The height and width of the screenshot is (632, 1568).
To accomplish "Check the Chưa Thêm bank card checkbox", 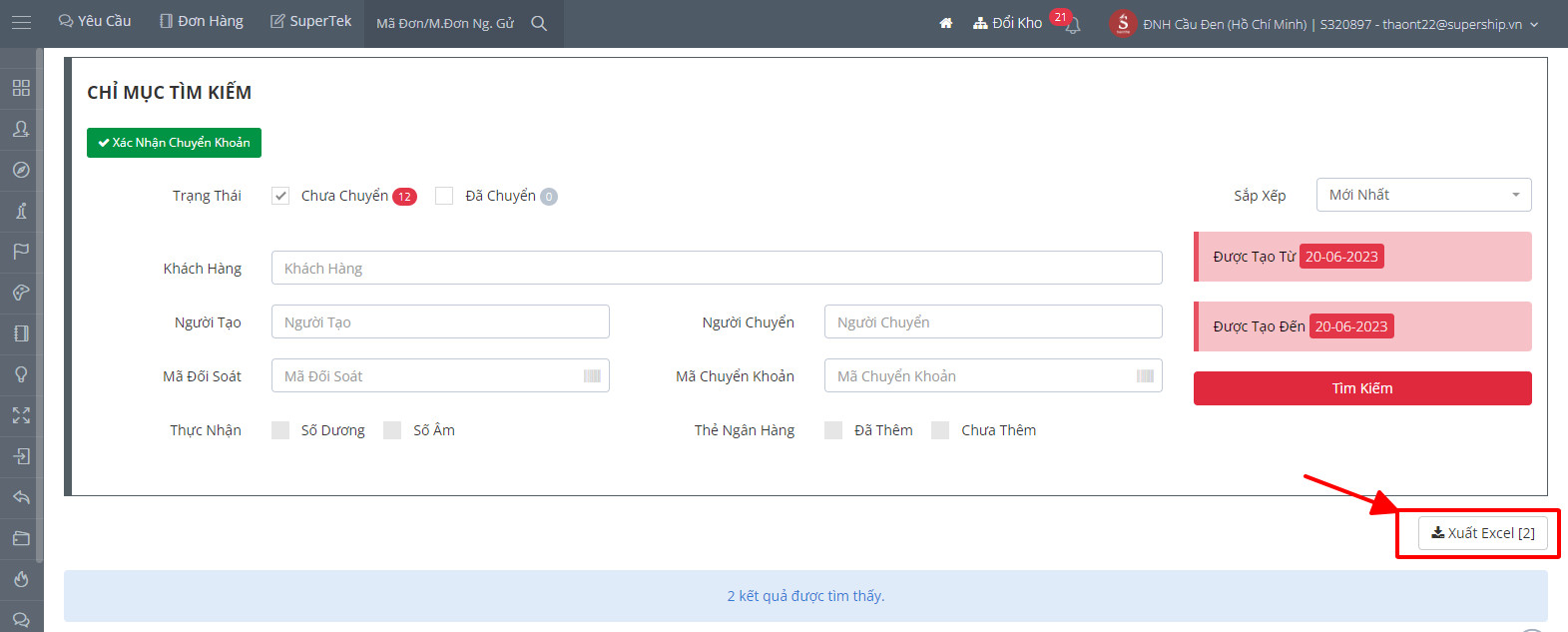I will pos(940,430).
